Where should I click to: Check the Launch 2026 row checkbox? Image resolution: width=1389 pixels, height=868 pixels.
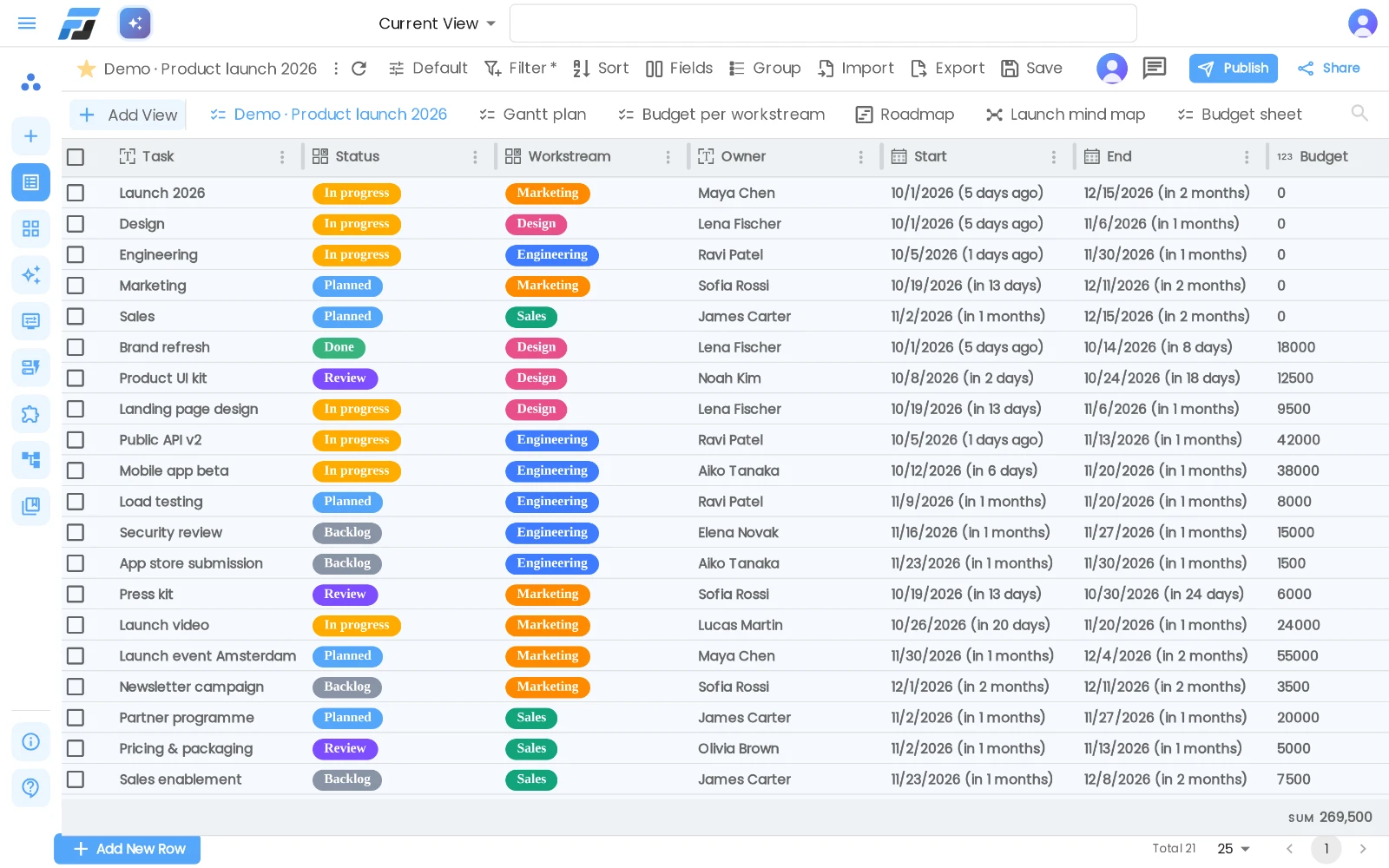(76, 193)
